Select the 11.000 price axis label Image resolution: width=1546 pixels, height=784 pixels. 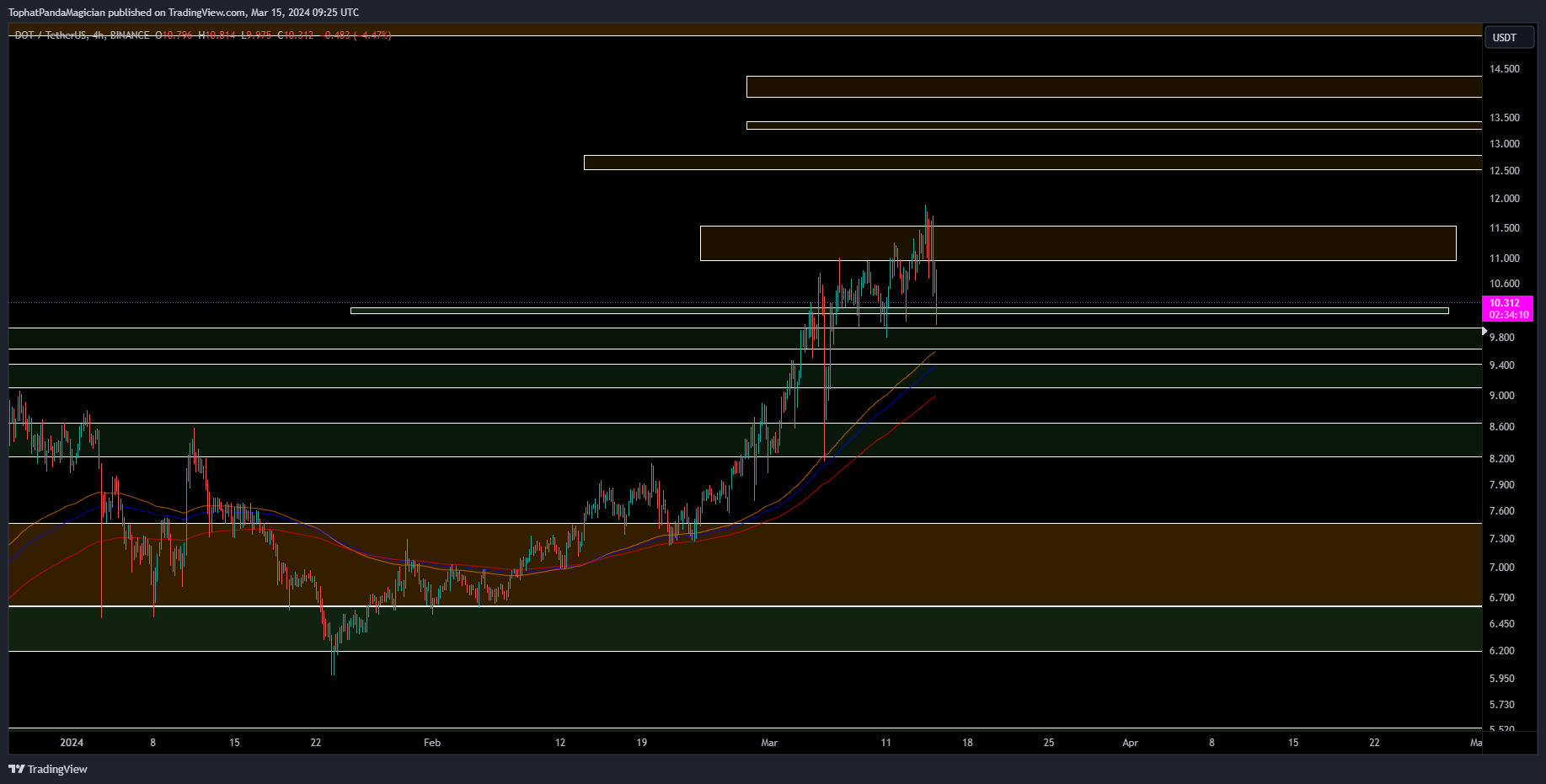[x=1505, y=259]
